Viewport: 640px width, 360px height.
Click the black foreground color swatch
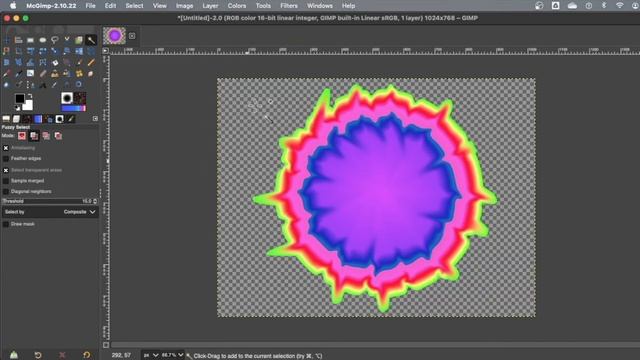19,98
